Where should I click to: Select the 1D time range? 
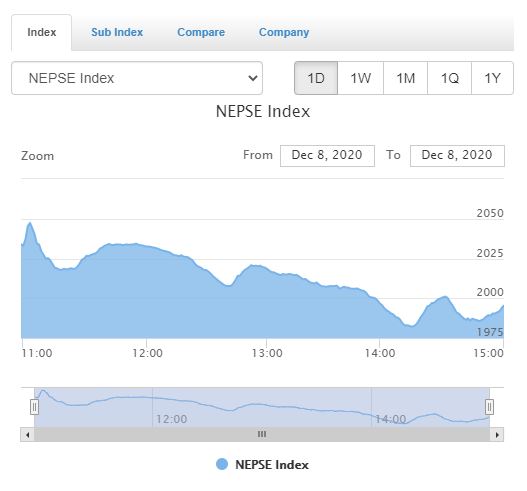click(316, 78)
